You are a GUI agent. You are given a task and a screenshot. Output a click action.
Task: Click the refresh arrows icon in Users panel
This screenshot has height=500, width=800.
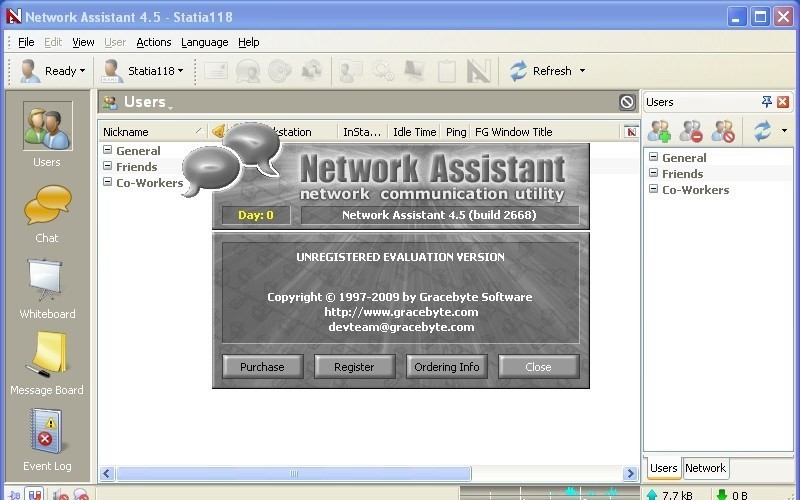(762, 131)
